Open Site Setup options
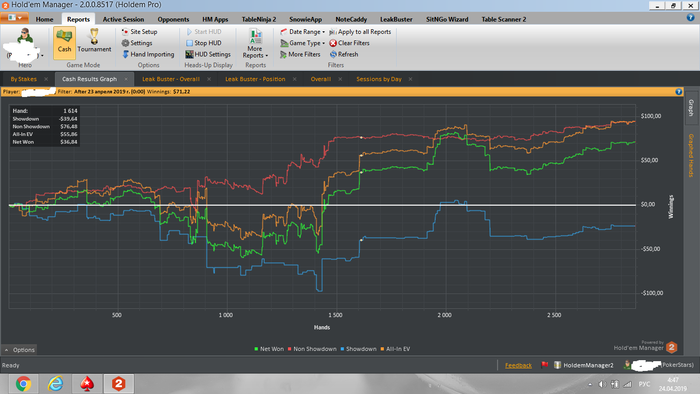The width and height of the screenshot is (700, 394). (x=139, y=32)
